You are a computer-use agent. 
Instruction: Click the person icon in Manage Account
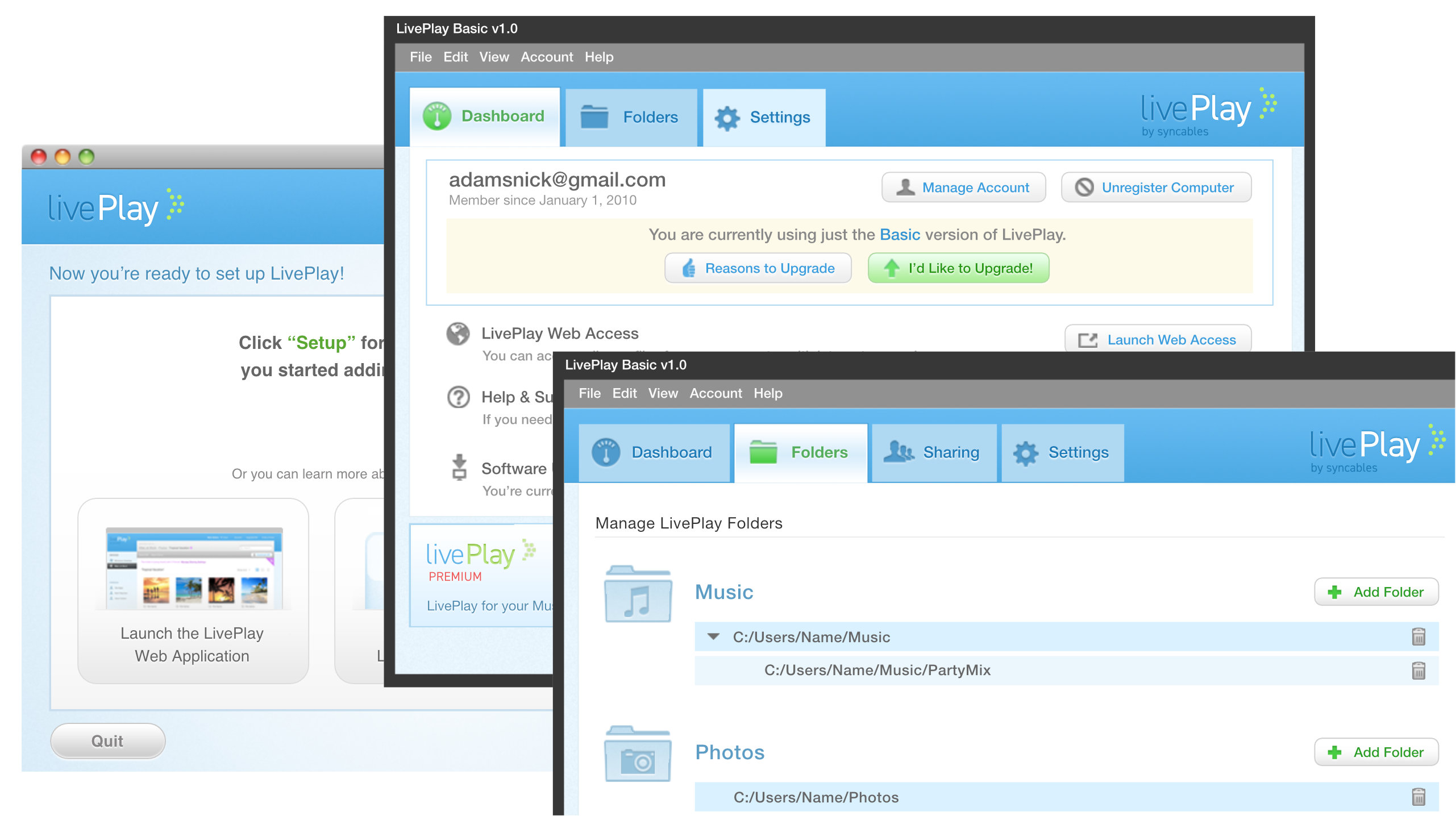point(905,187)
